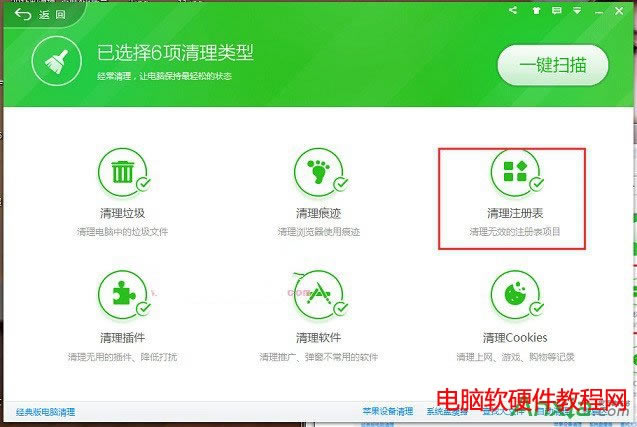
Task: Toggle the checkmark on 清理注册表
Action: 537,184
